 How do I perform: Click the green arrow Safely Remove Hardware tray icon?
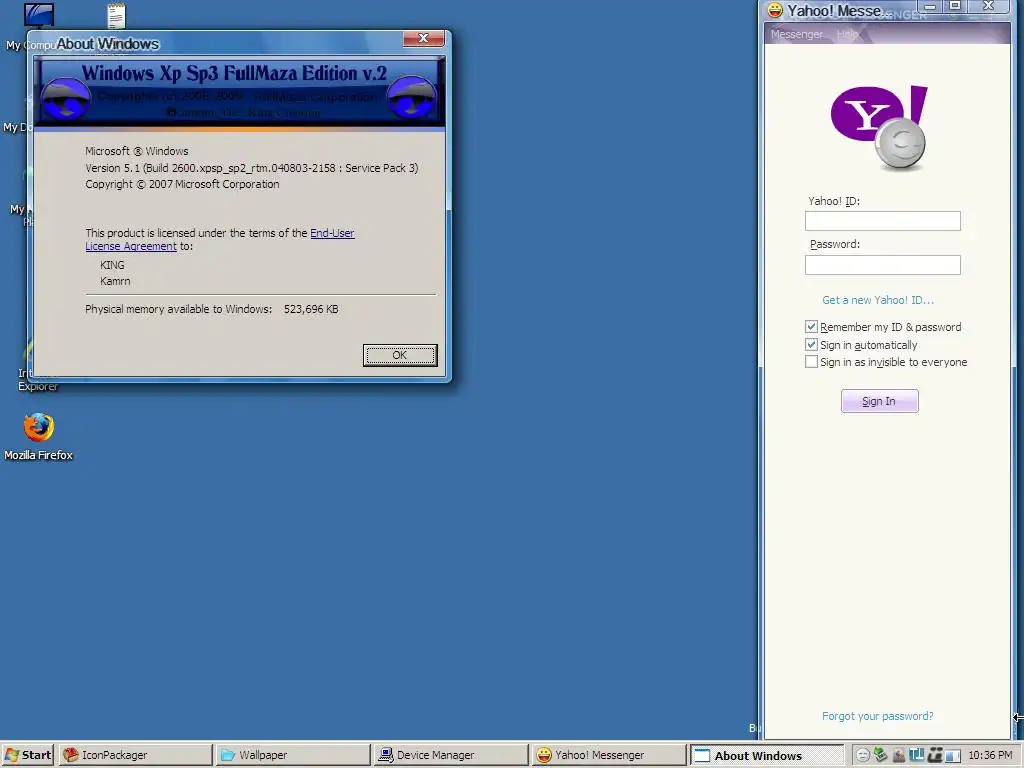[880, 754]
